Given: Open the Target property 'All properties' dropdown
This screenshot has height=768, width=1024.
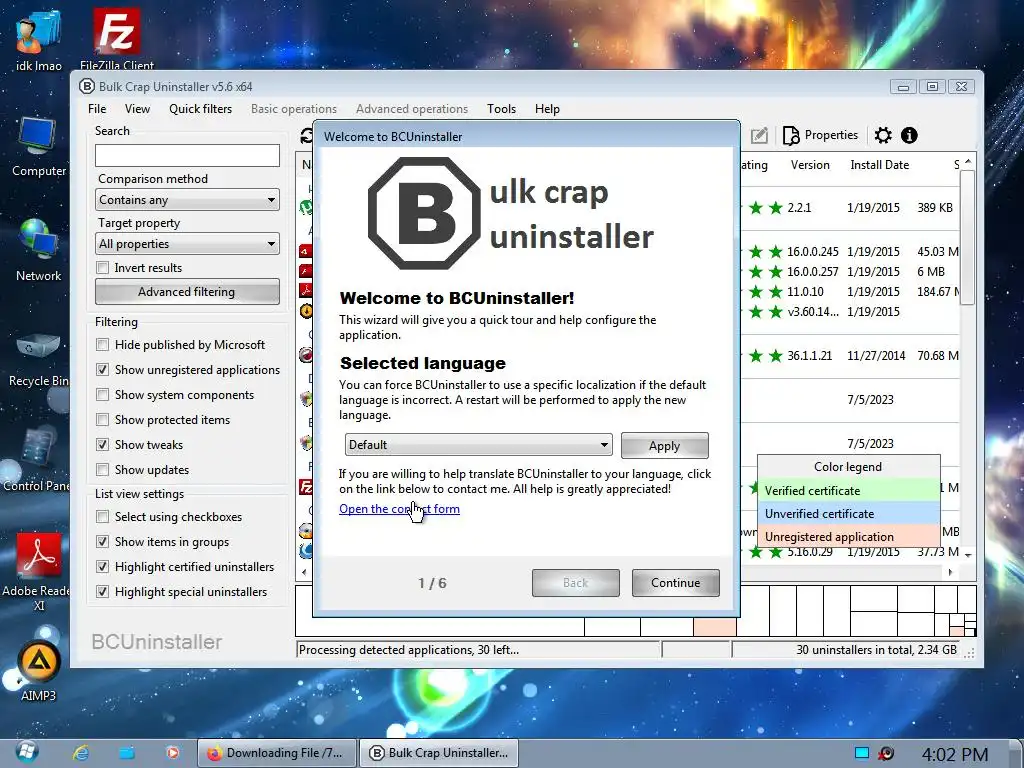Looking at the screenshot, I should [x=187, y=244].
